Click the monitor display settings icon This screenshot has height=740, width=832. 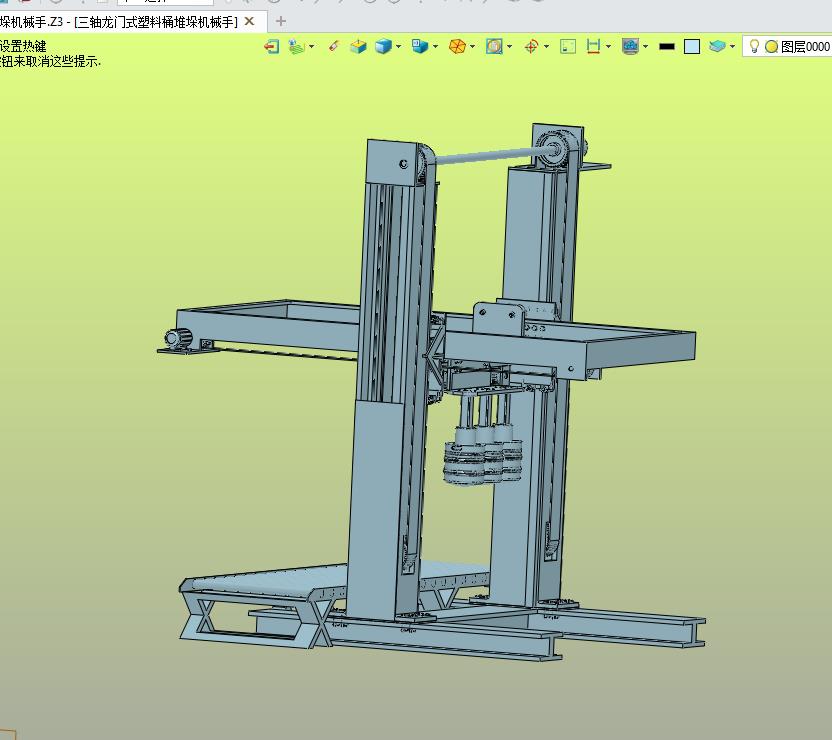[x=630, y=47]
